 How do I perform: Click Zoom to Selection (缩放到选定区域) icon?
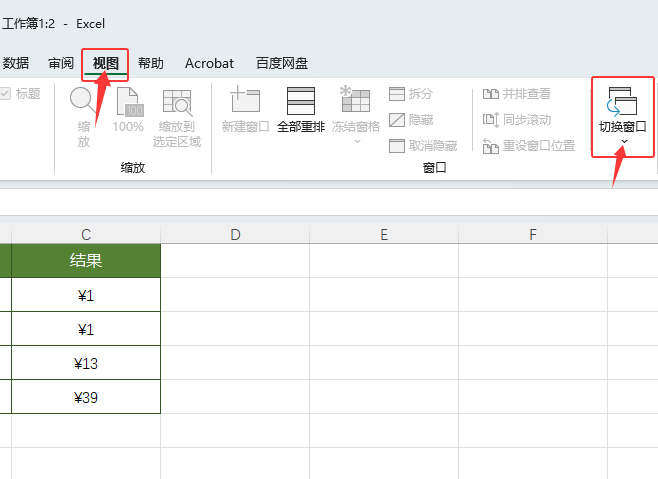[x=178, y=103]
